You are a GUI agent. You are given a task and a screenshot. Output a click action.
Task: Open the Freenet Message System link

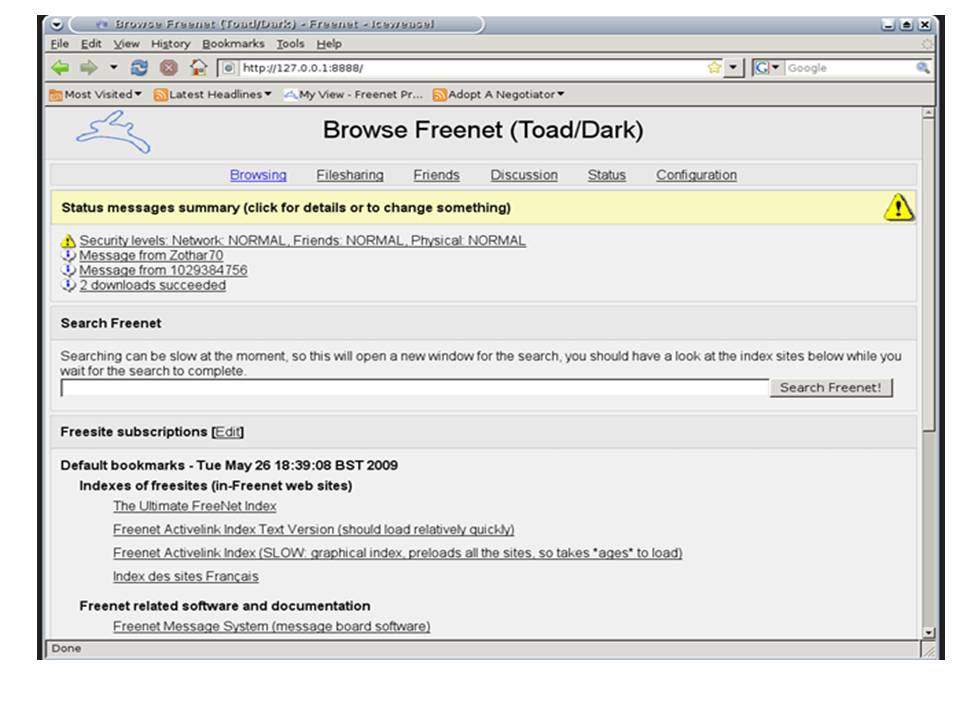point(272,626)
